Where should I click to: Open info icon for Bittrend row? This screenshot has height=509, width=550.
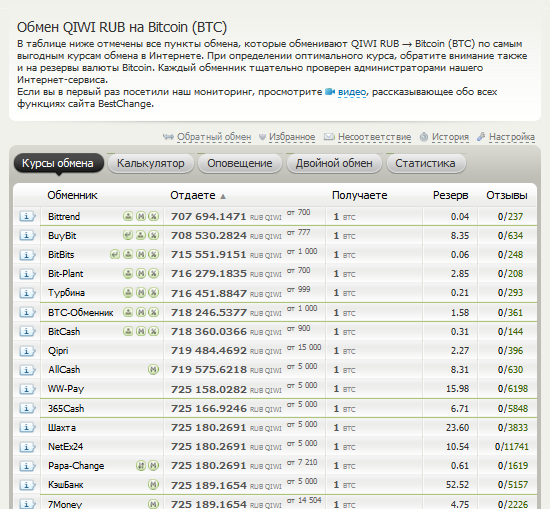(x=27, y=216)
